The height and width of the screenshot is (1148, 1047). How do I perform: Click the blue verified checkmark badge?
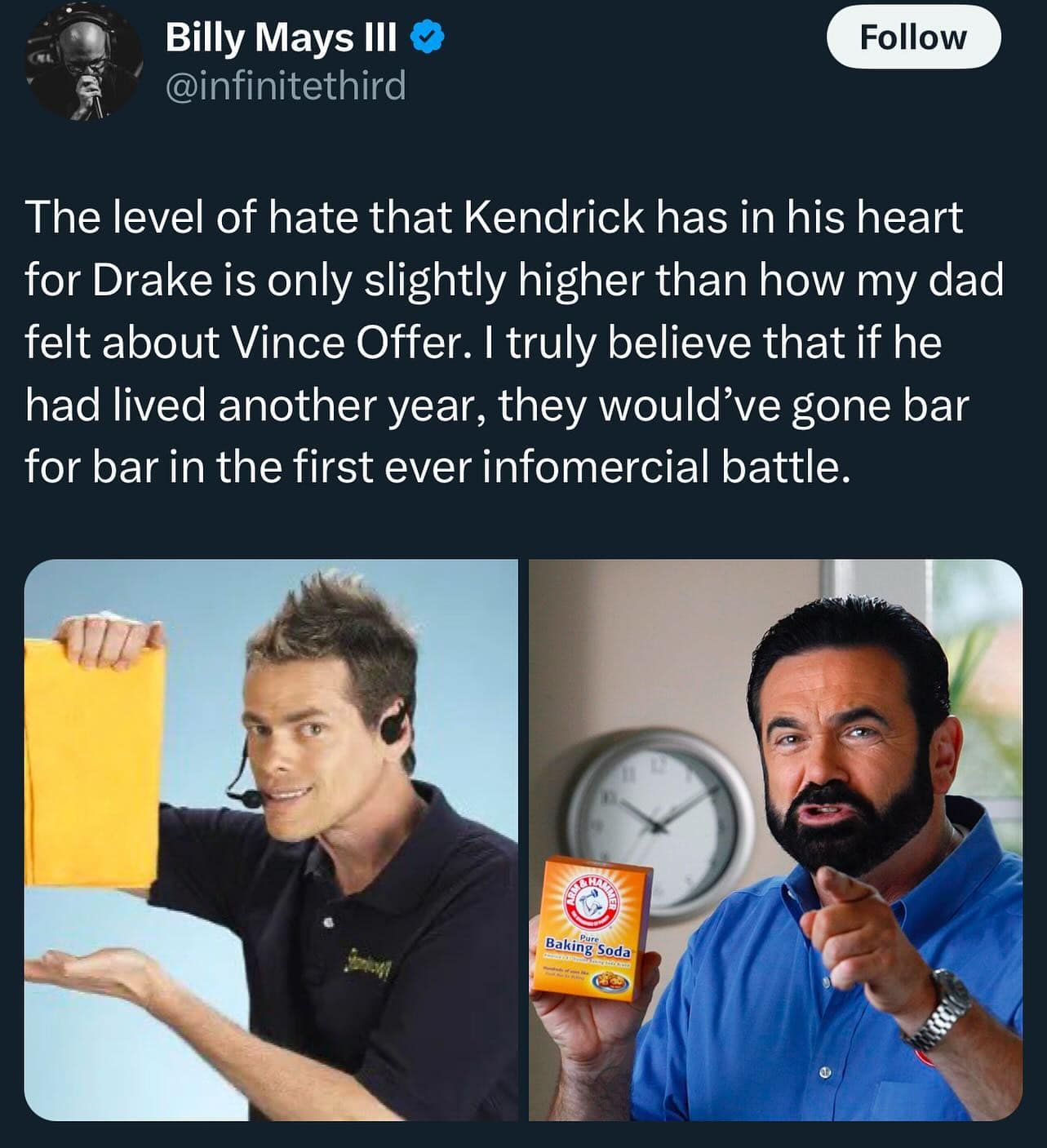click(x=429, y=38)
